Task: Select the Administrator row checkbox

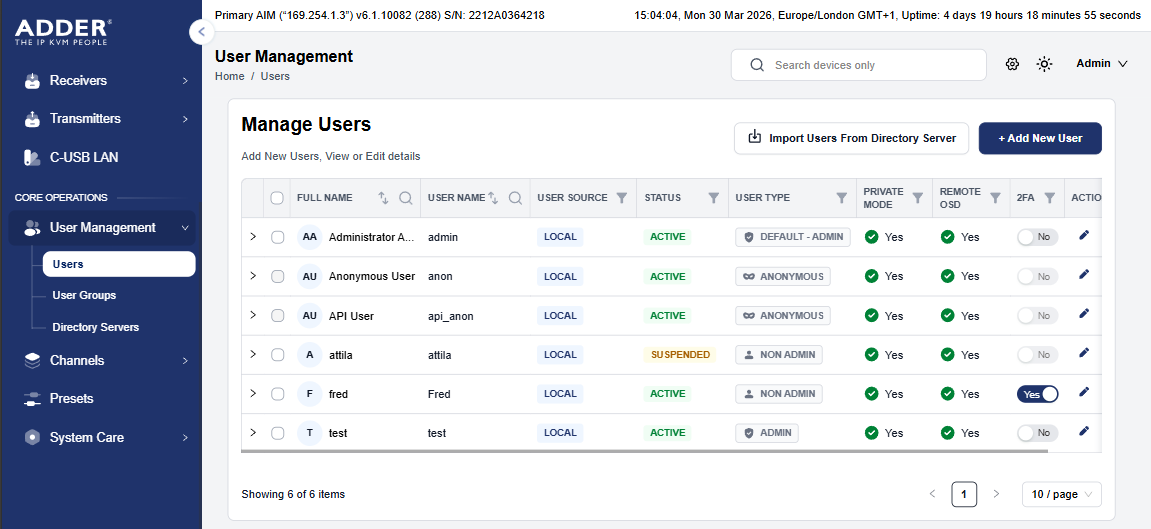Action: [x=277, y=237]
